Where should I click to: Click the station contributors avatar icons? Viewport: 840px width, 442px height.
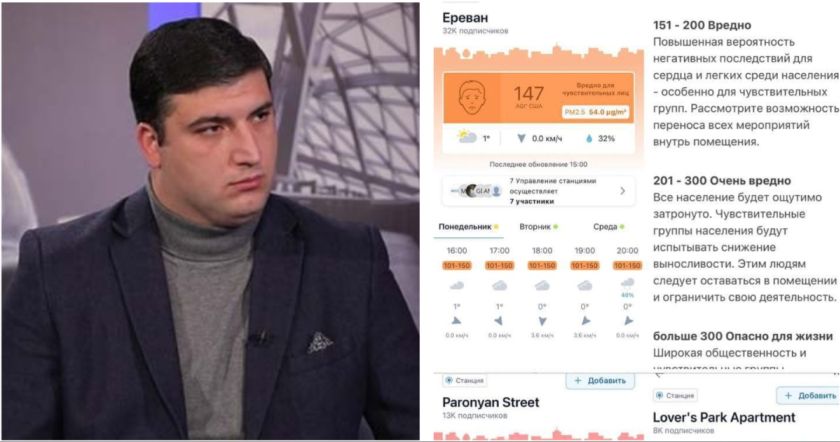click(476, 191)
